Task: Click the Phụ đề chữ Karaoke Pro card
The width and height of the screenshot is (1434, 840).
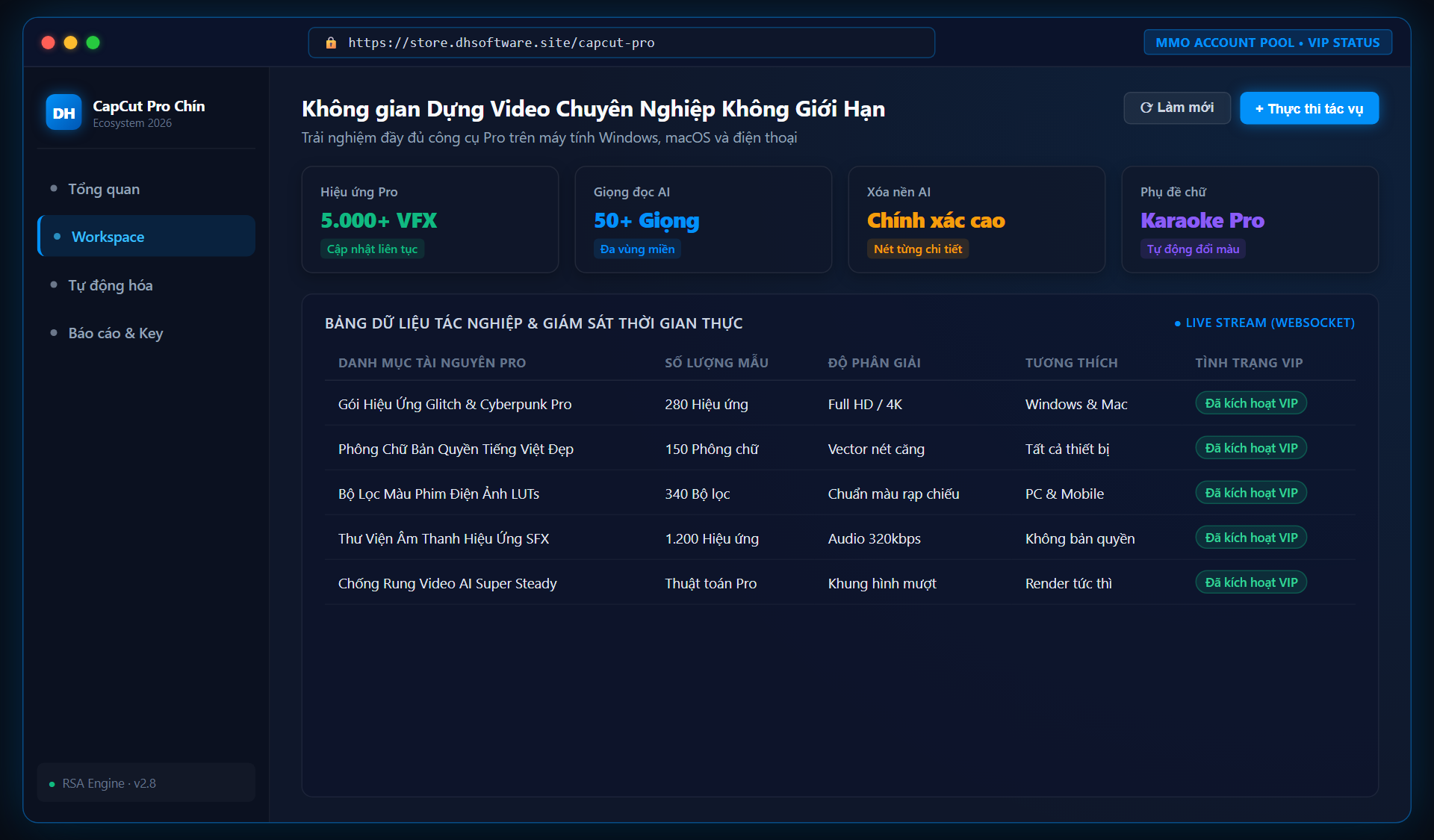Action: click(1250, 220)
